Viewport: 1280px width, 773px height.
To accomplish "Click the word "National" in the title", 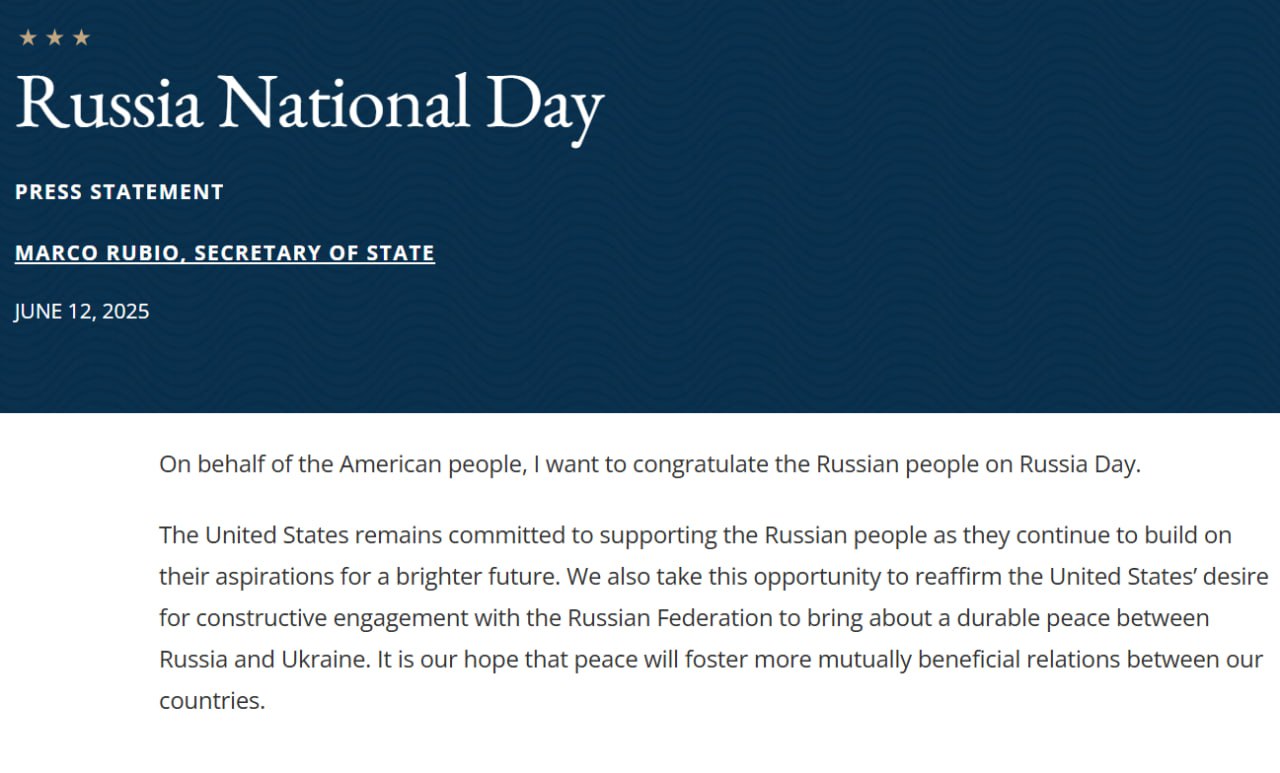I will 344,103.
